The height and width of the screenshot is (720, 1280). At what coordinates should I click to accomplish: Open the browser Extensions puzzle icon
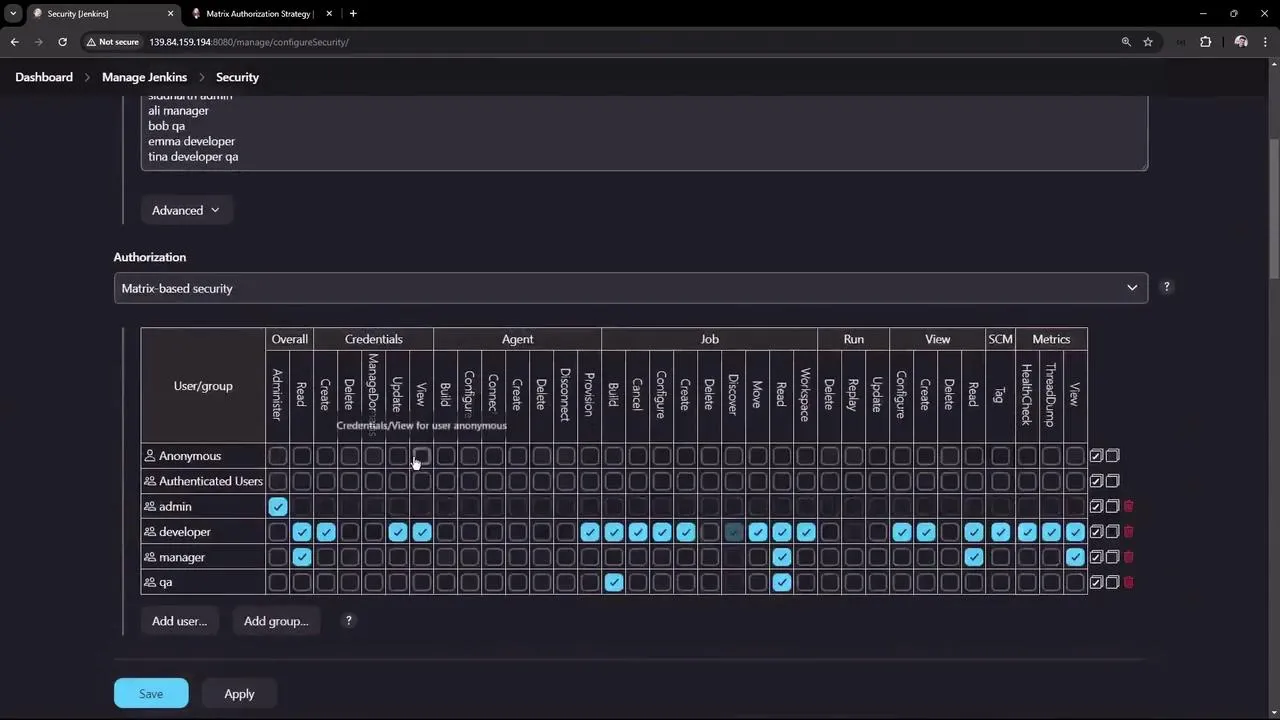point(1205,42)
